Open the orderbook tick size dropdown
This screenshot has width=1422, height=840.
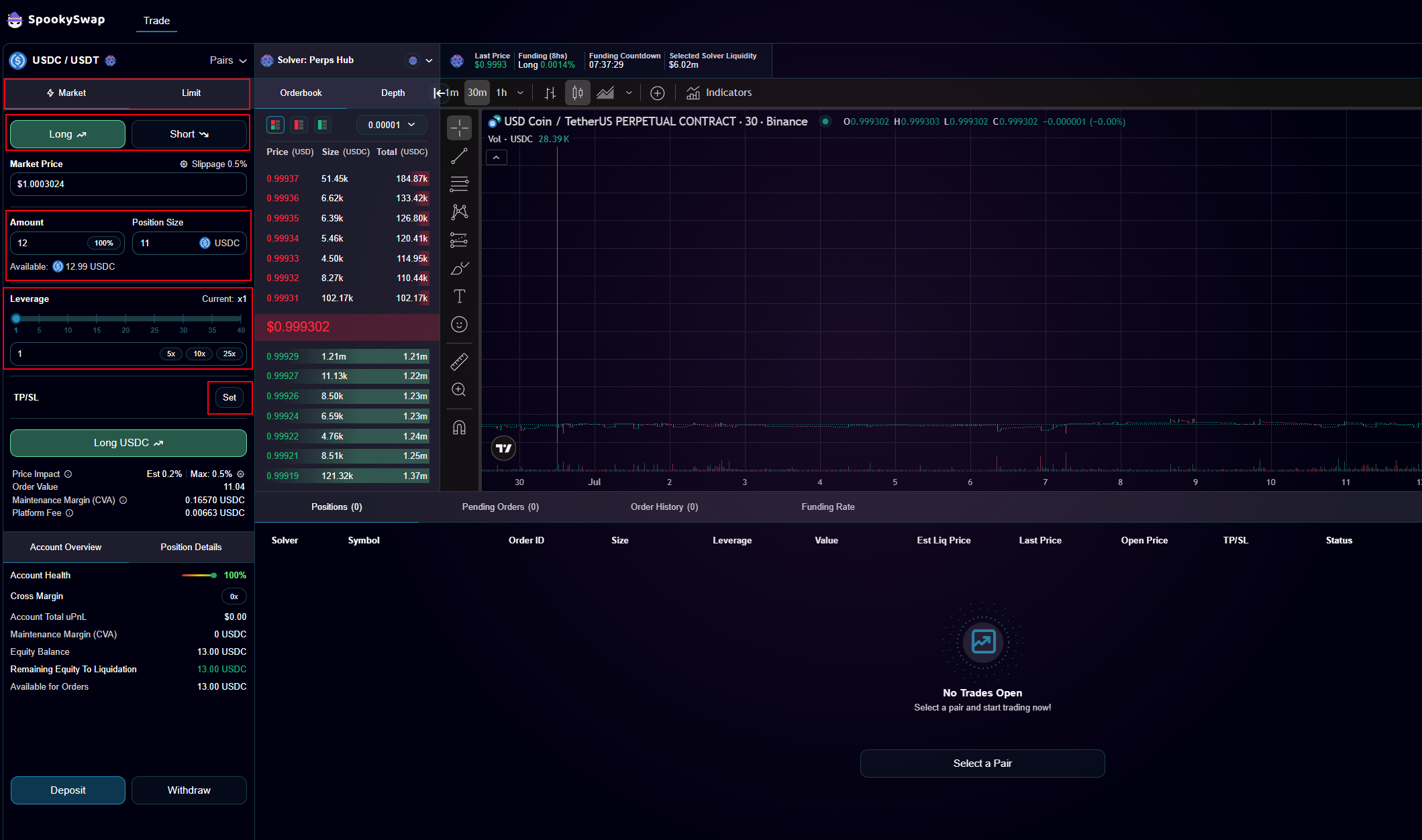pos(391,125)
